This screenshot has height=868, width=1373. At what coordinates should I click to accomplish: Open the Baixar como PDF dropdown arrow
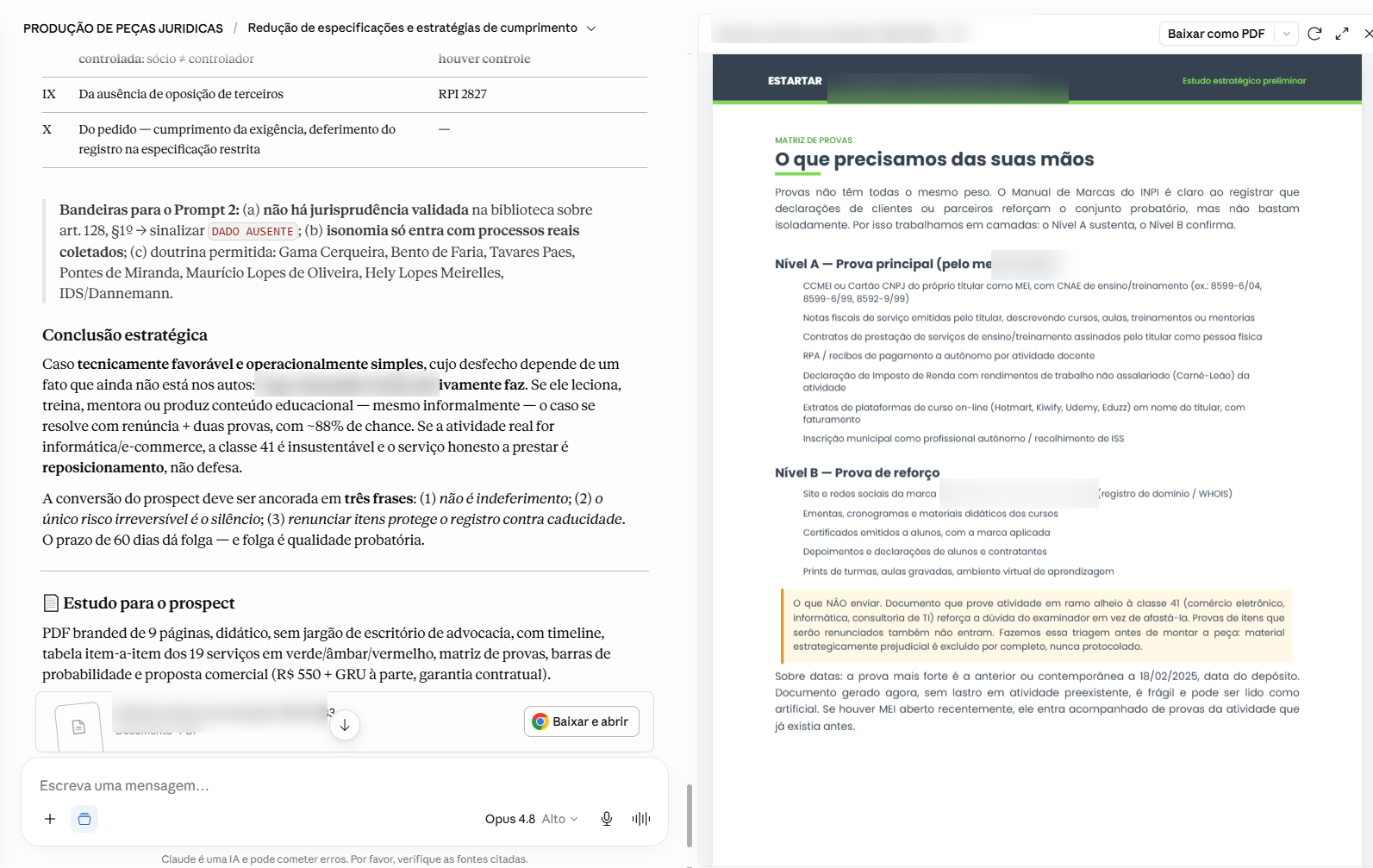[1287, 34]
